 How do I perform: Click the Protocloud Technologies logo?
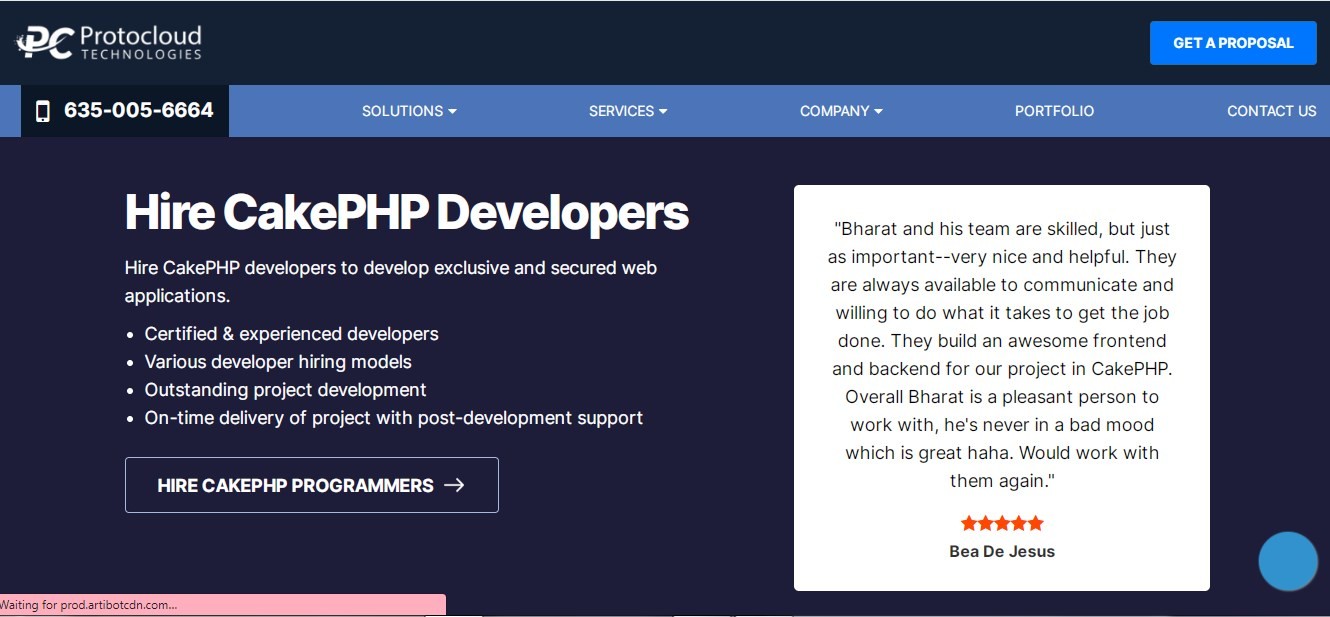coord(109,42)
